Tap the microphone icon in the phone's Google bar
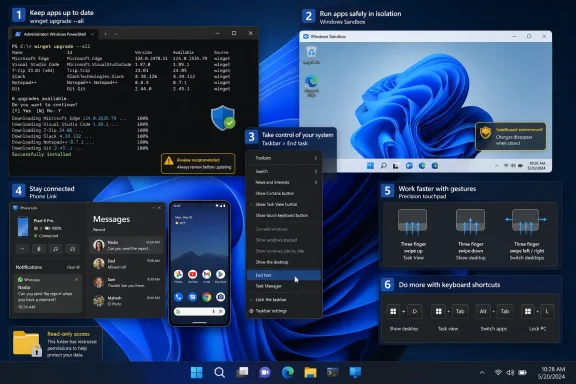This screenshot has width=576, height=384. [213, 311]
